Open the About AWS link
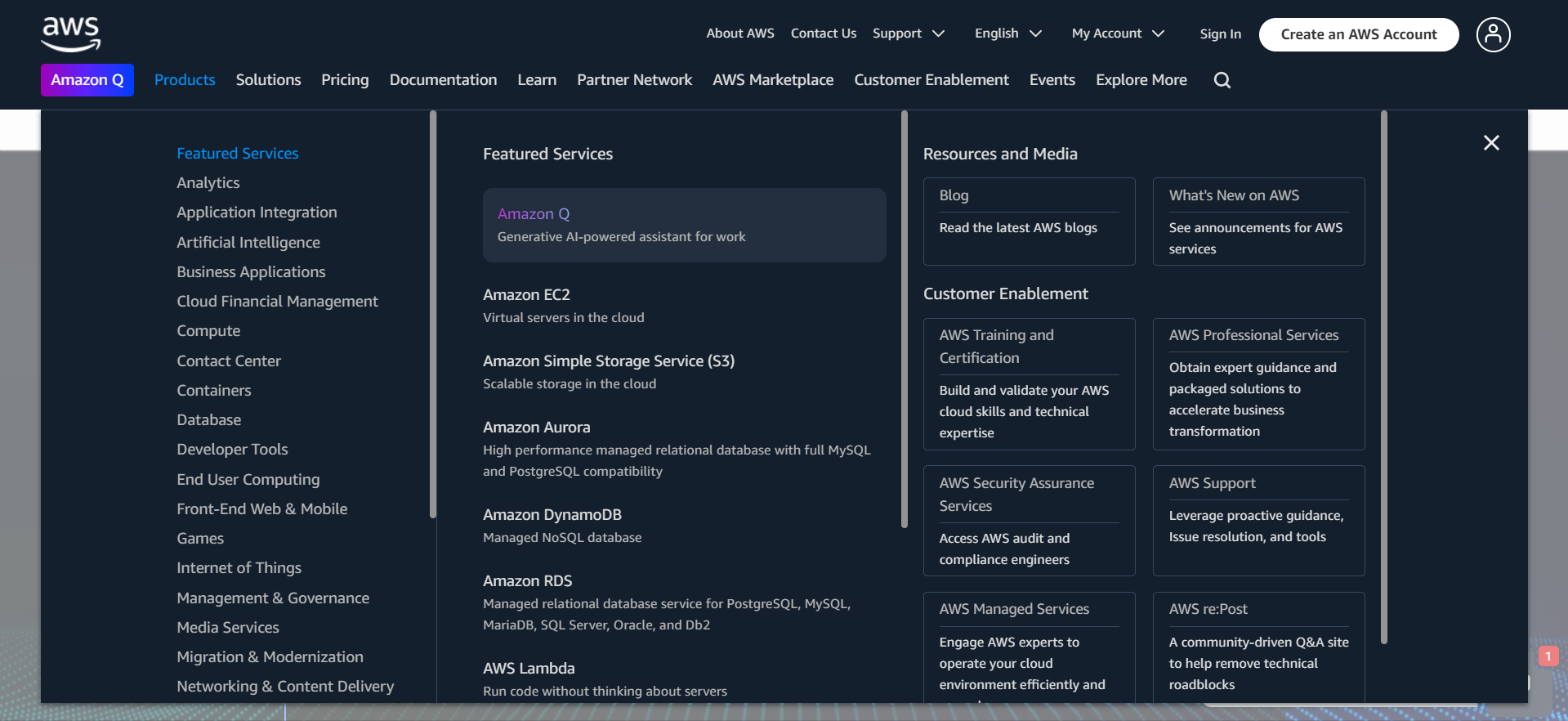 pyautogui.click(x=739, y=34)
